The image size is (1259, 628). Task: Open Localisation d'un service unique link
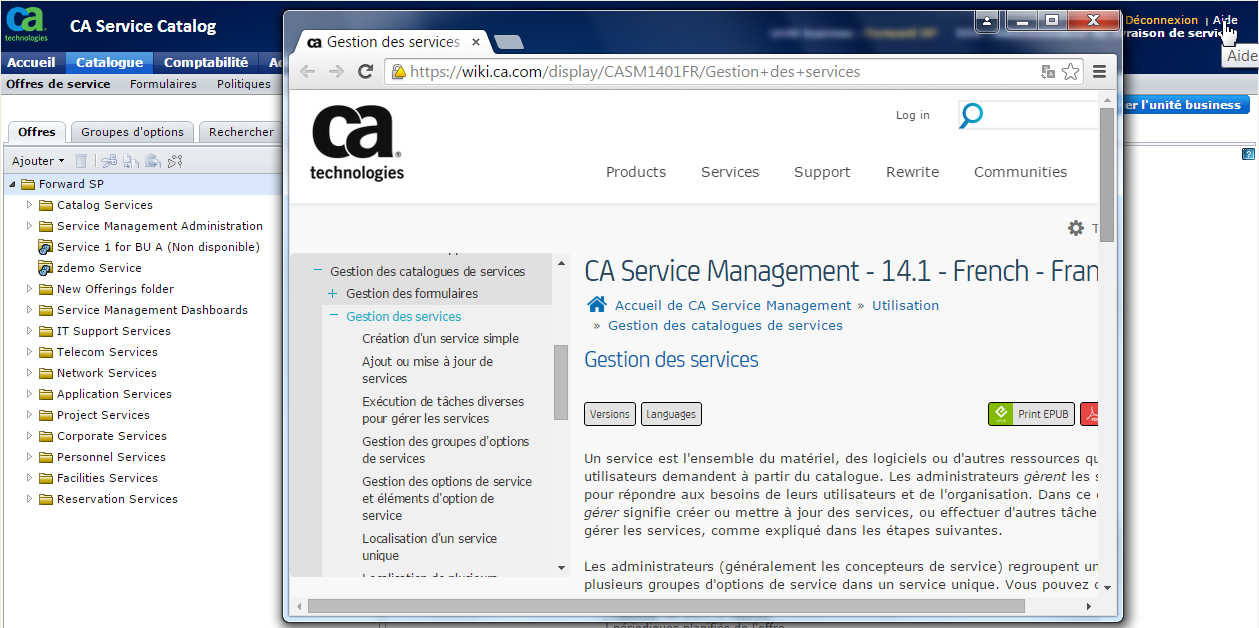click(429, 547)
